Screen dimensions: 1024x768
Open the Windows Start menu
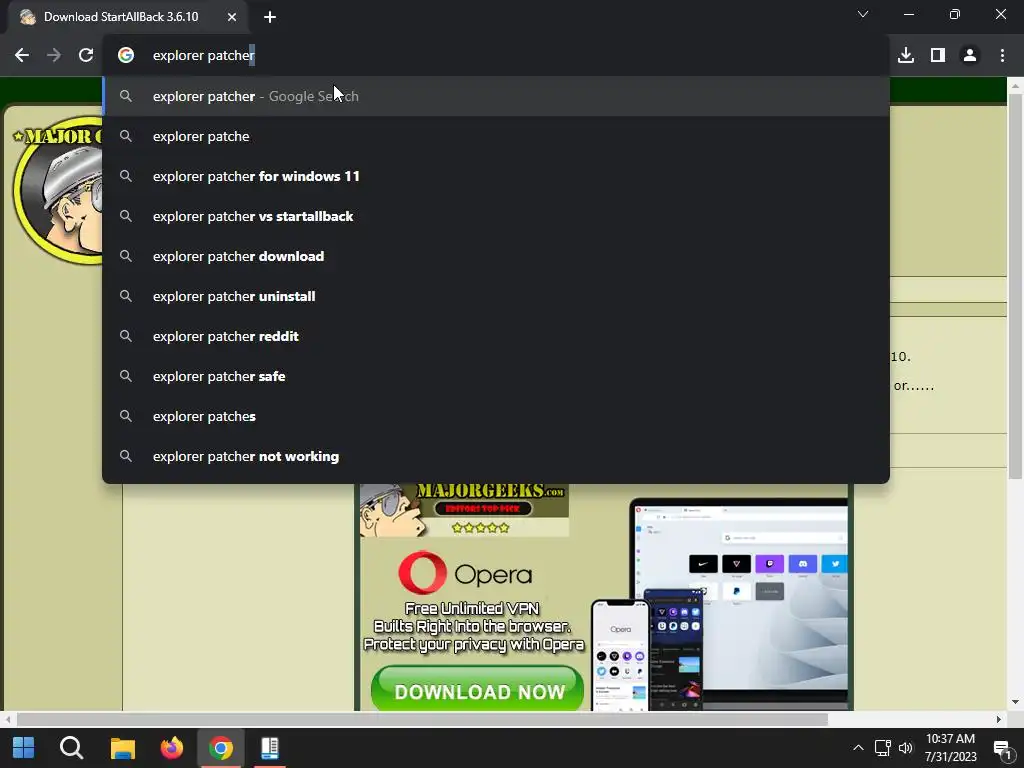coord(24,748)
